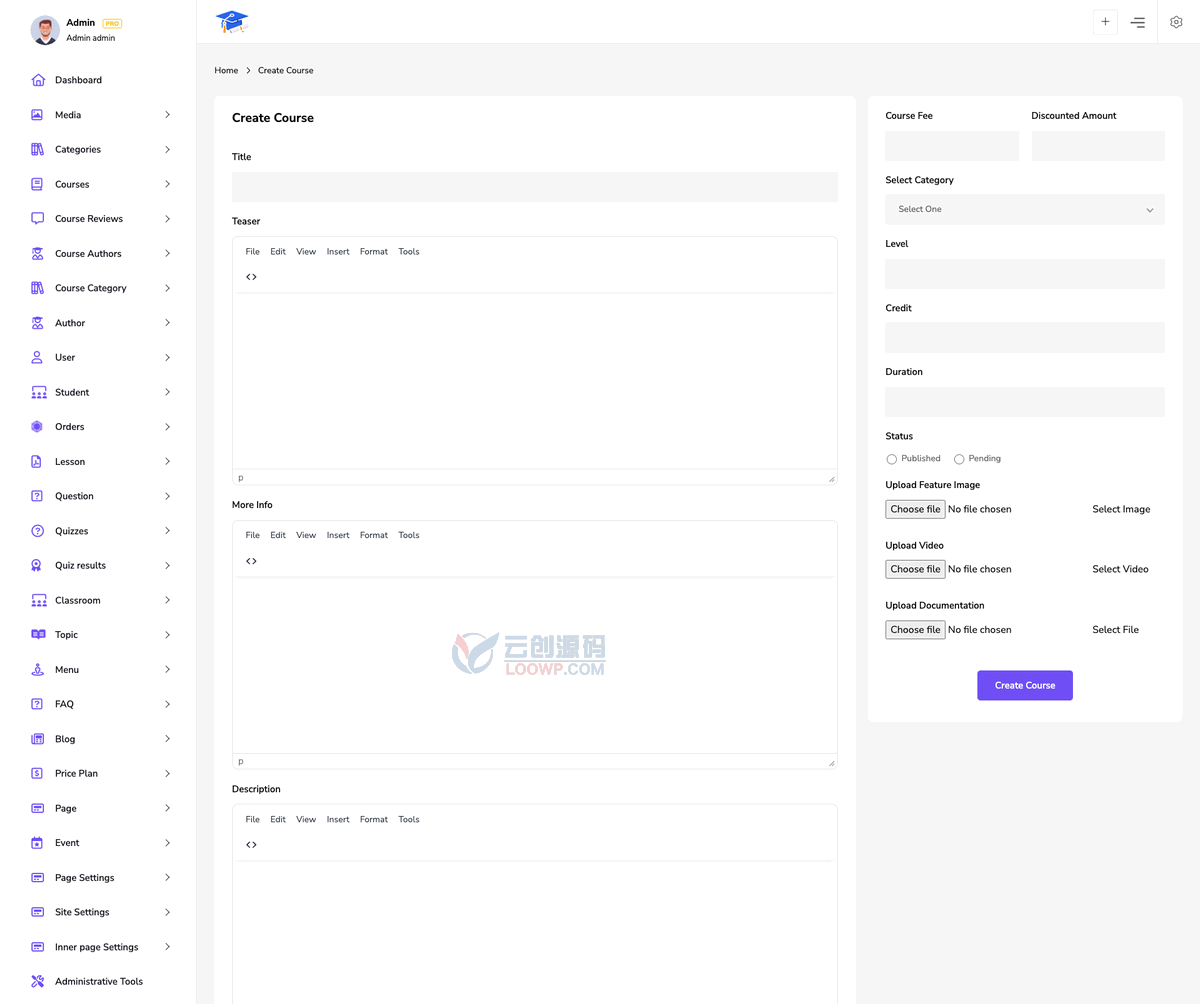
Task: Click the Duration input field
Action: click(x=1025, y=402)
